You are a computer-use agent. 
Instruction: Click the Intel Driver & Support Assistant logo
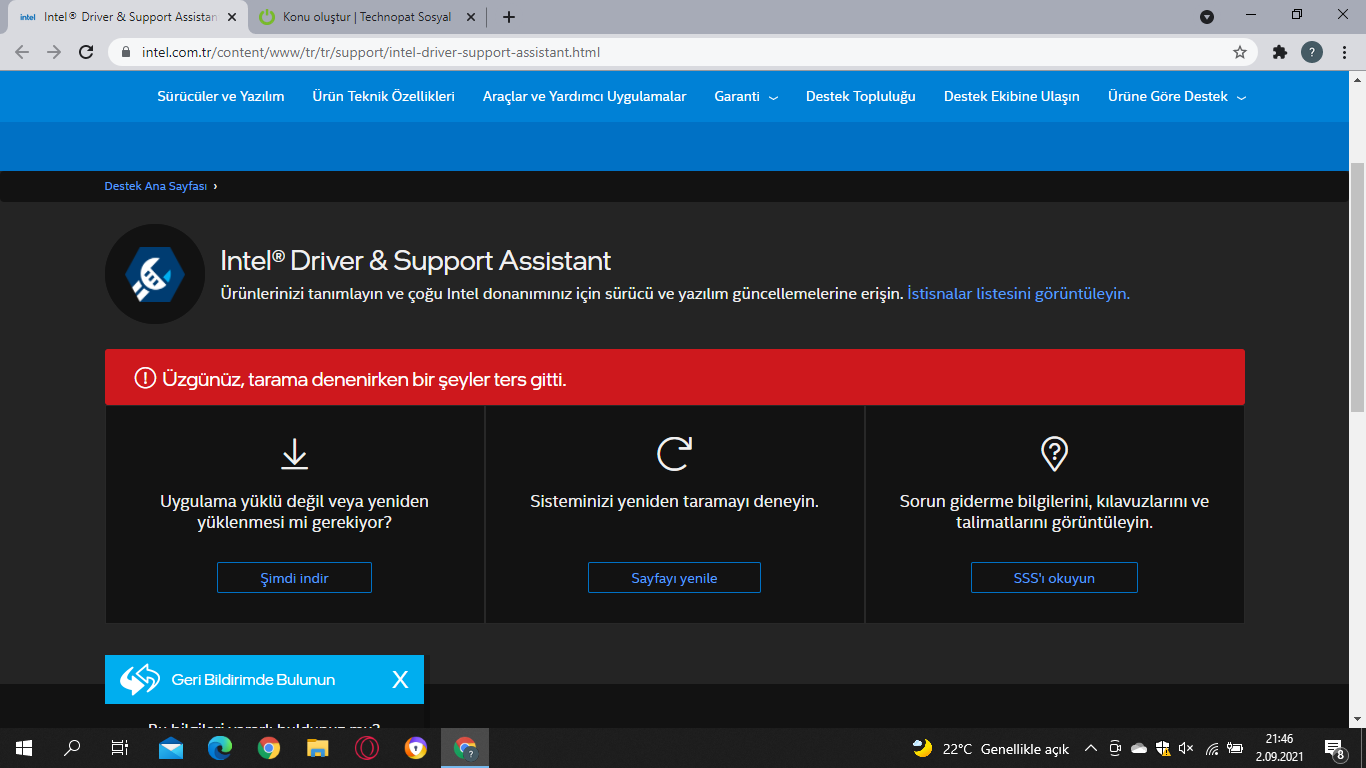[x=155, y=274]
